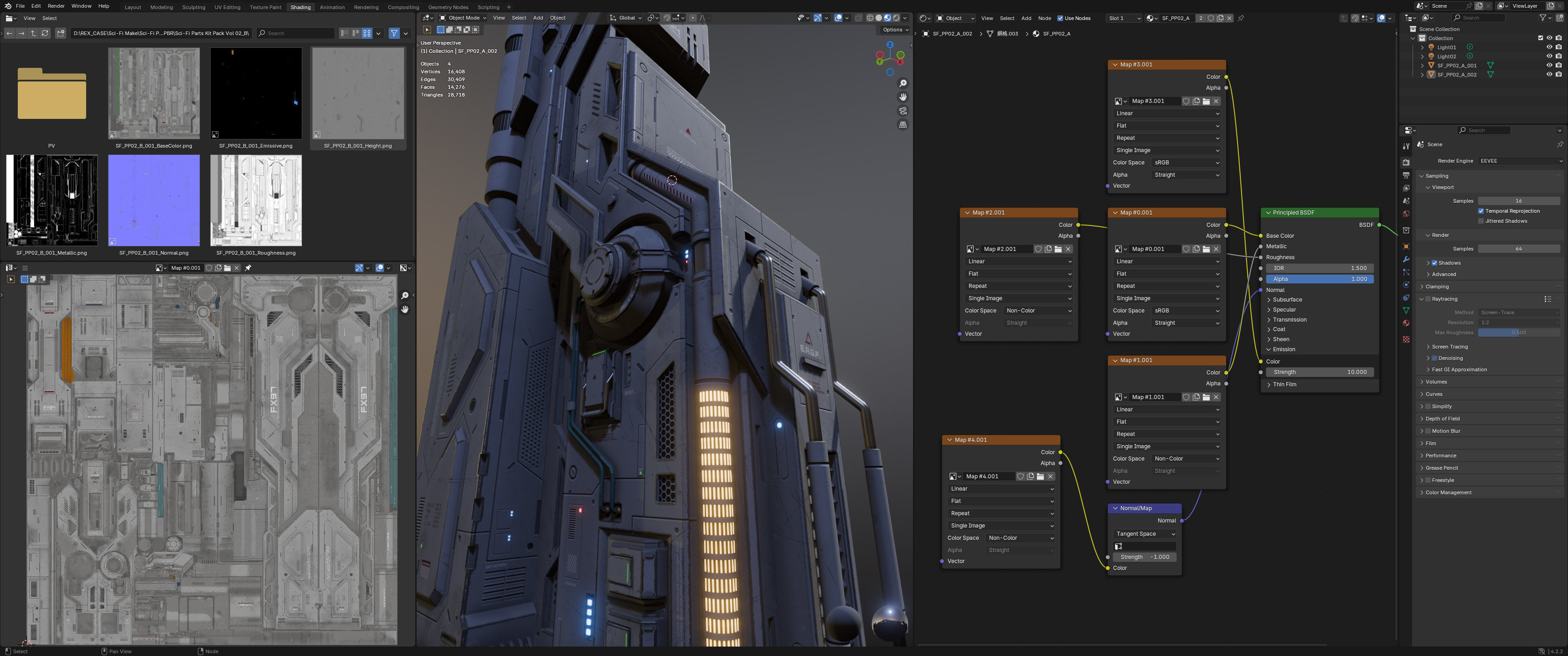Open Render Engine EEVEE dropdown
Viewport: 1568px width, 656px height.
coord(1520,161)
